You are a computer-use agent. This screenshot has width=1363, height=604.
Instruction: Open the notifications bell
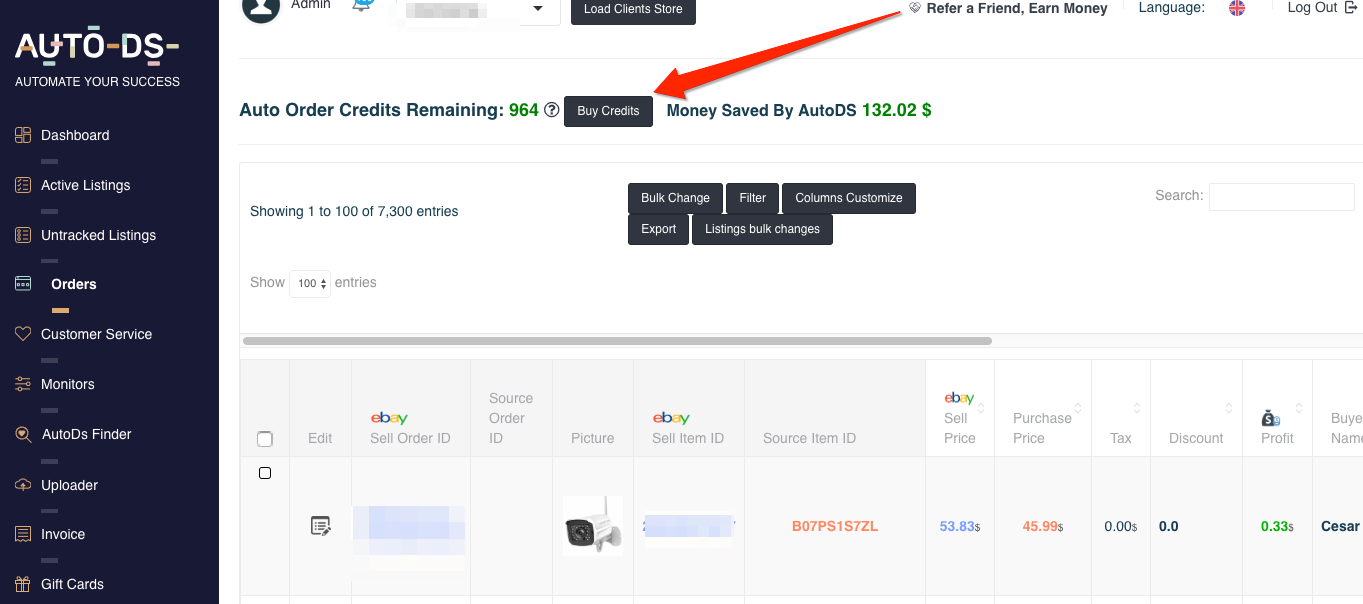pyautogui.click(x=361, y=6)
